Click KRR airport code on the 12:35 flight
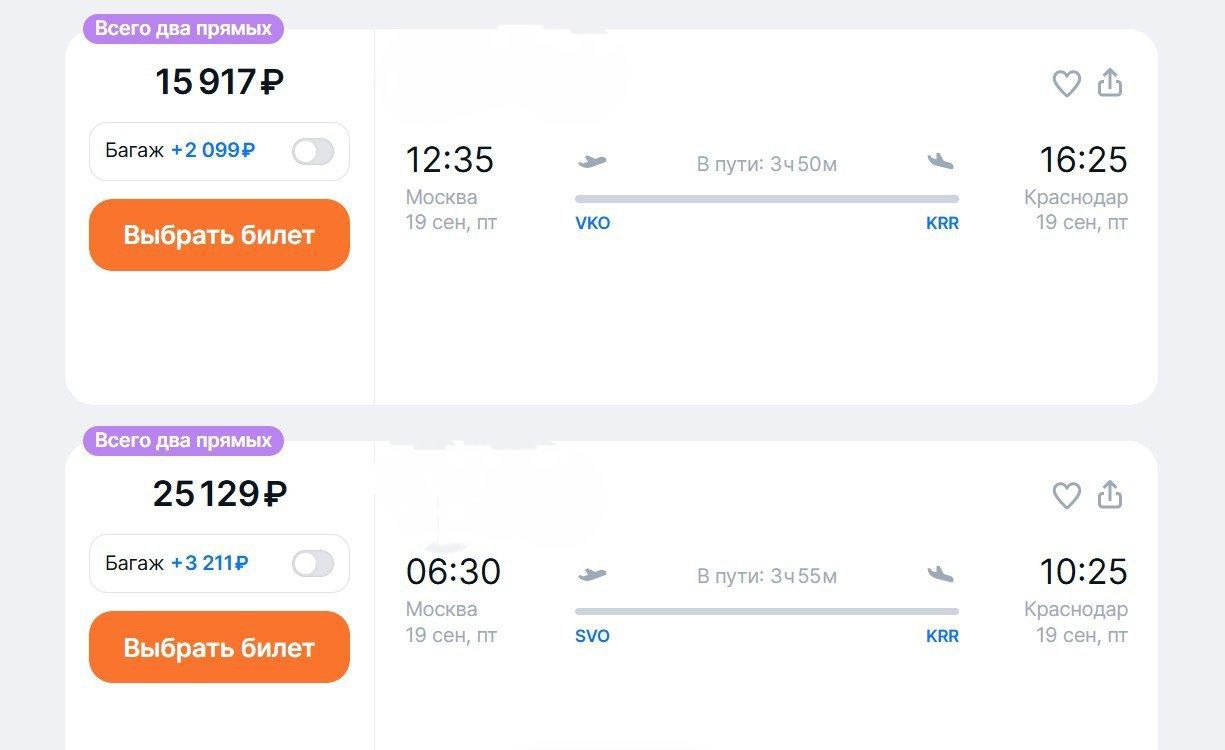The image size is (1225, 750). tap(942, 224)
